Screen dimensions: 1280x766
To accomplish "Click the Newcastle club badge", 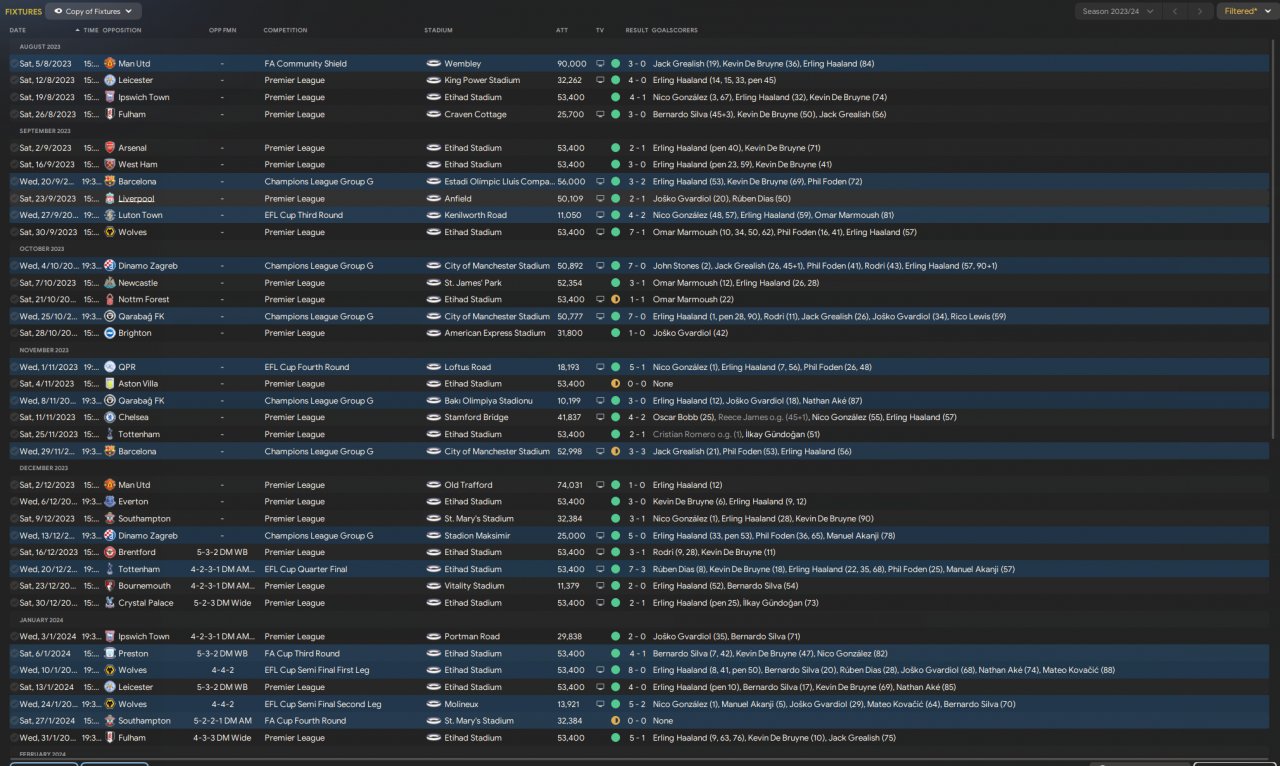I will point(110,283).
